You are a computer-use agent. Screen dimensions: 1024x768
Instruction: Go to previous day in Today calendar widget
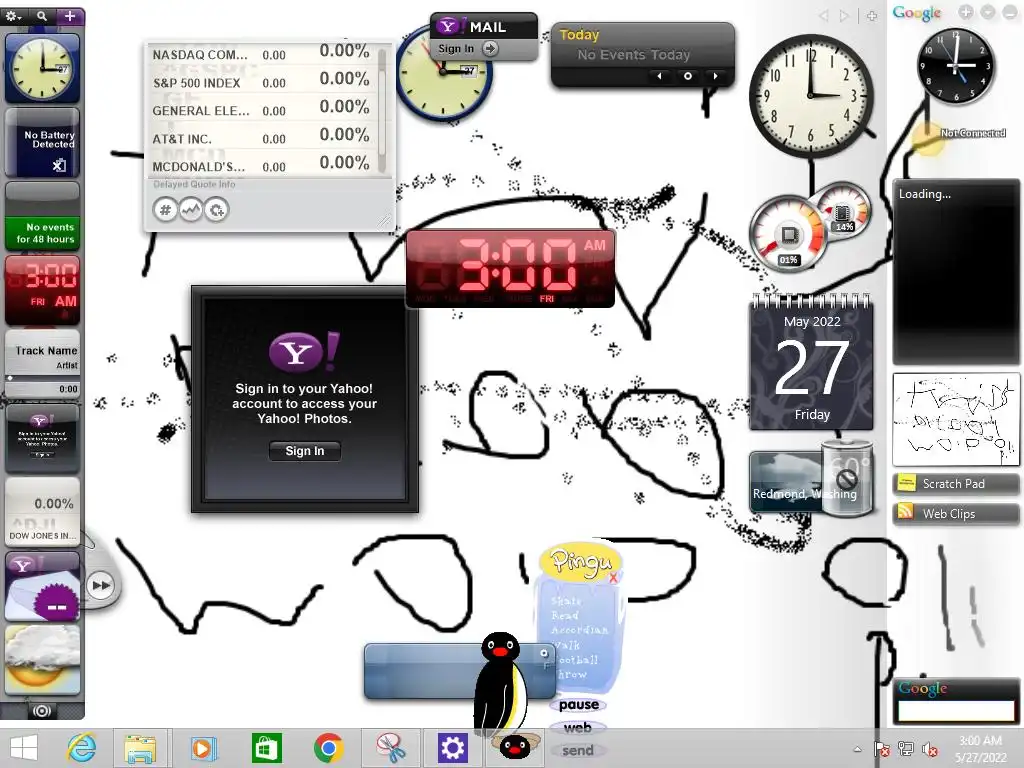(660, 76)
